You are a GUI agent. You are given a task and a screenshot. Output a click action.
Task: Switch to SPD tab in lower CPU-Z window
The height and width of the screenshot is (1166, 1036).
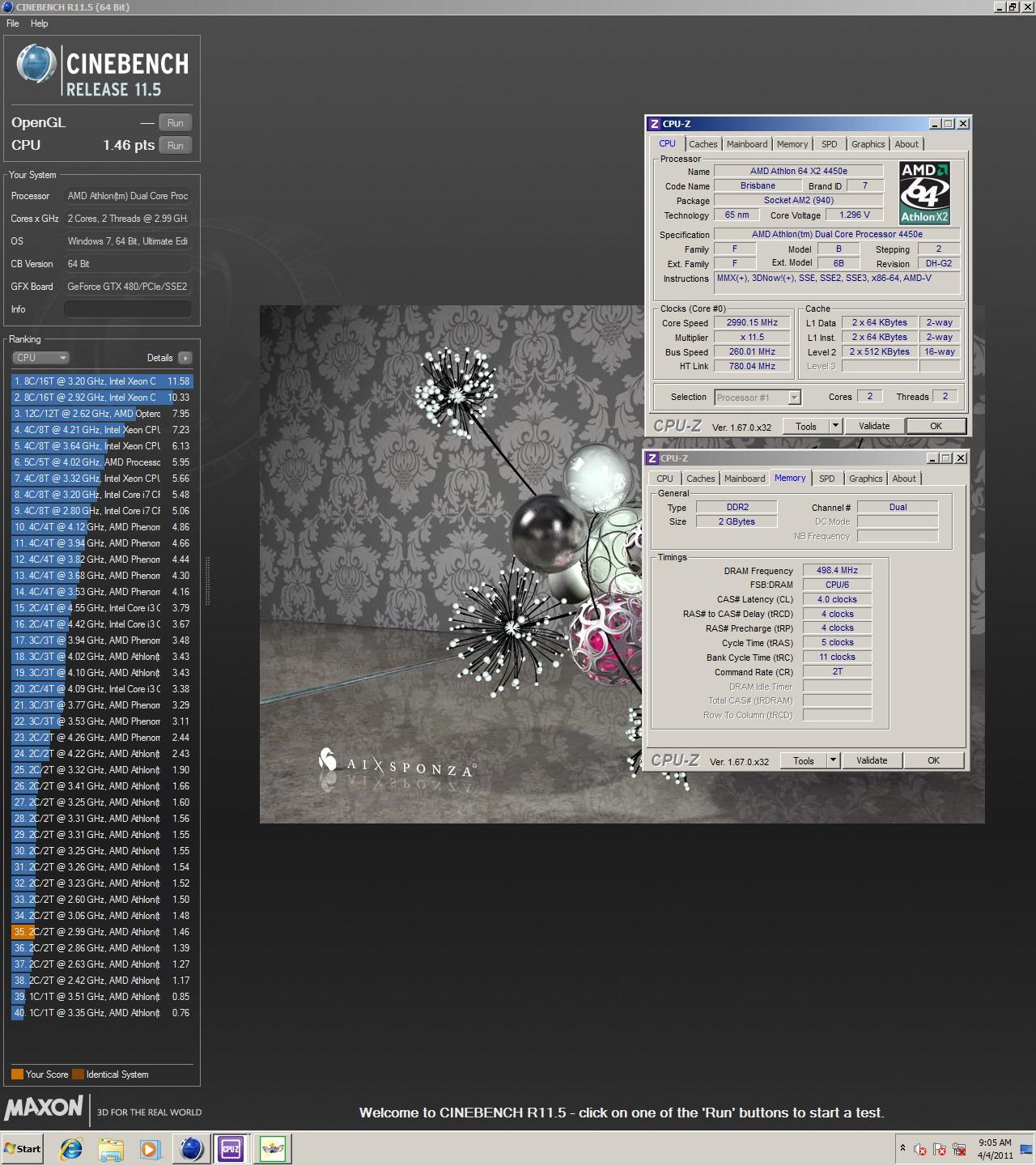(x=827, y=479)
